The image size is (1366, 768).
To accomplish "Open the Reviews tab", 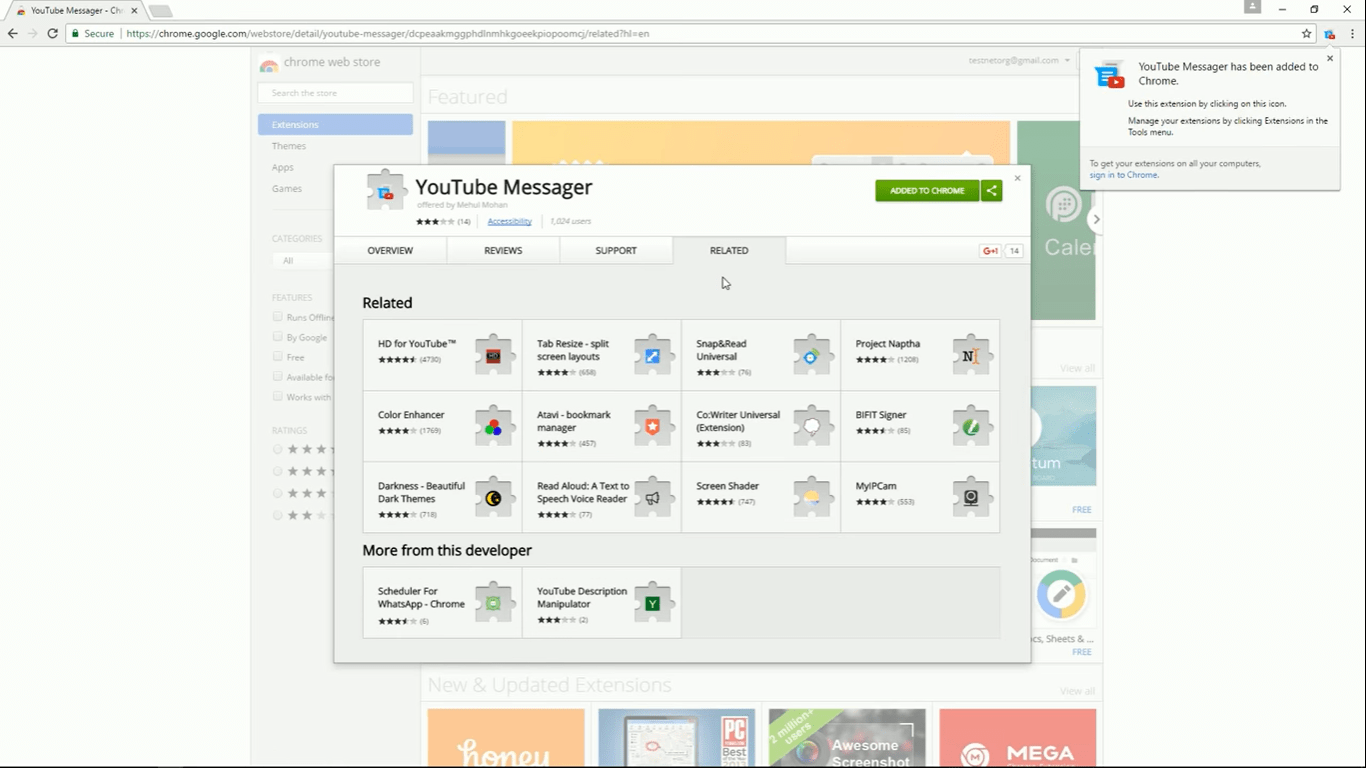I will click(x=503, y=251).
